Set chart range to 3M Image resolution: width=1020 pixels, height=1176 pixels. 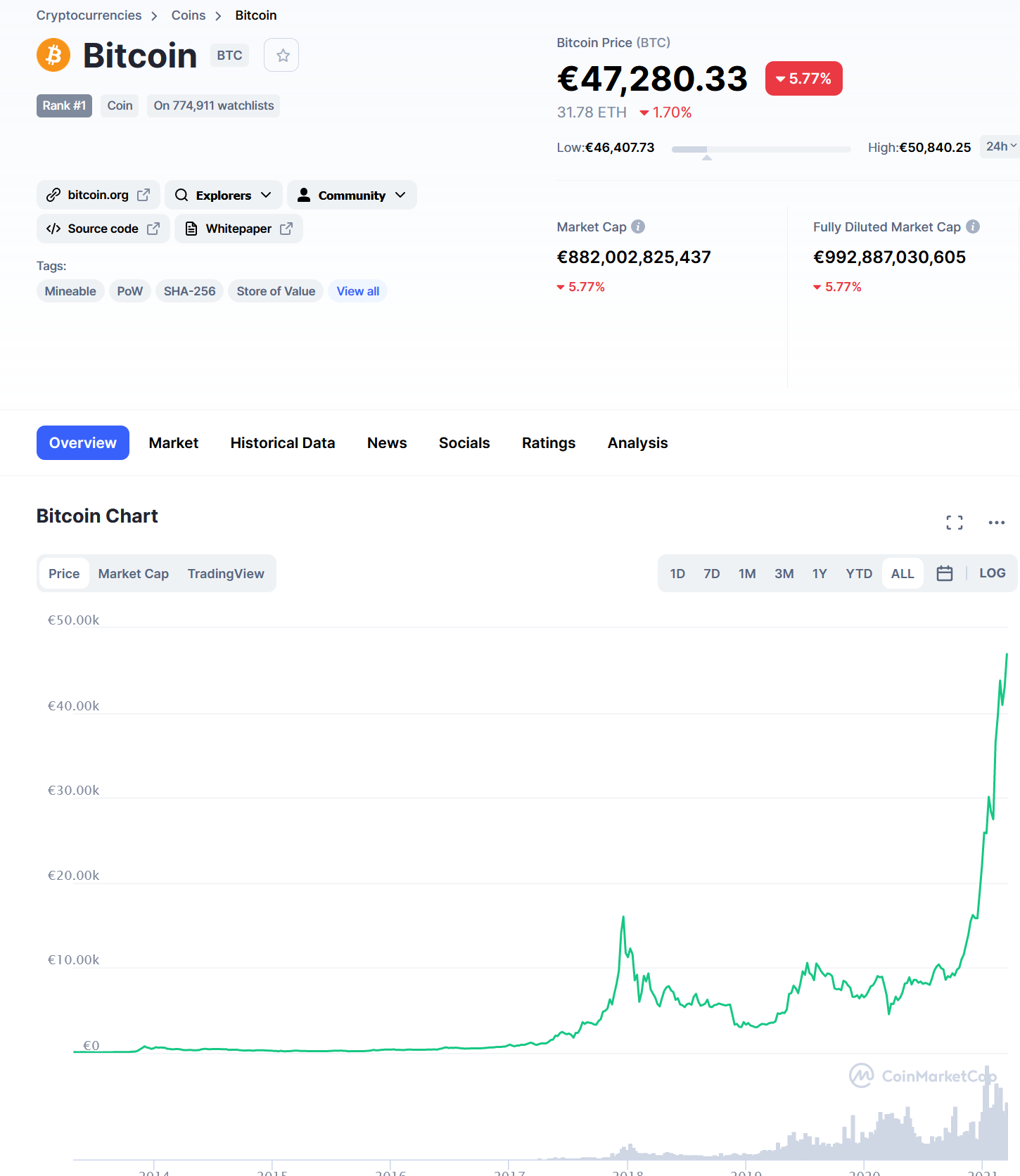pos(784,573)
